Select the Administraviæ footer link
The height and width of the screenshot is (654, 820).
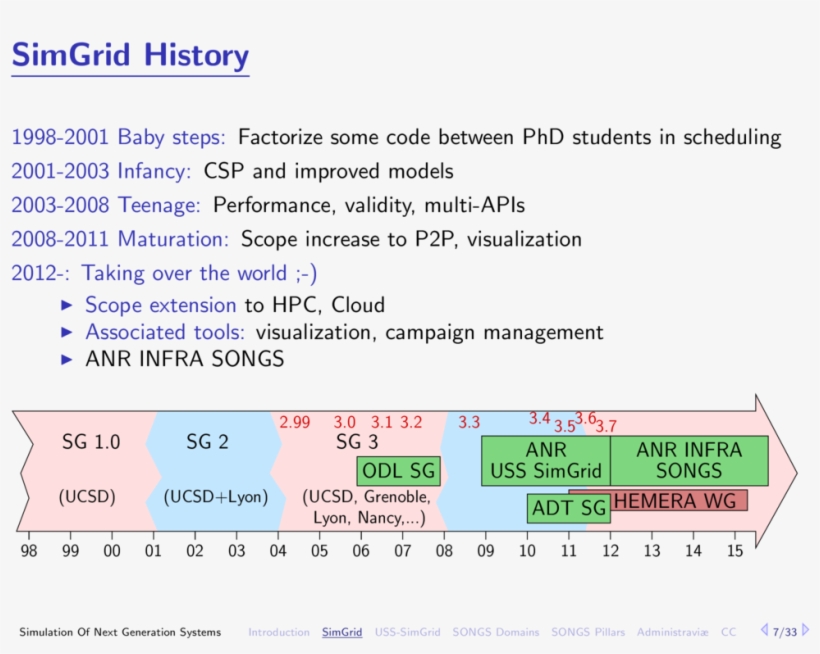click(672, 632)
